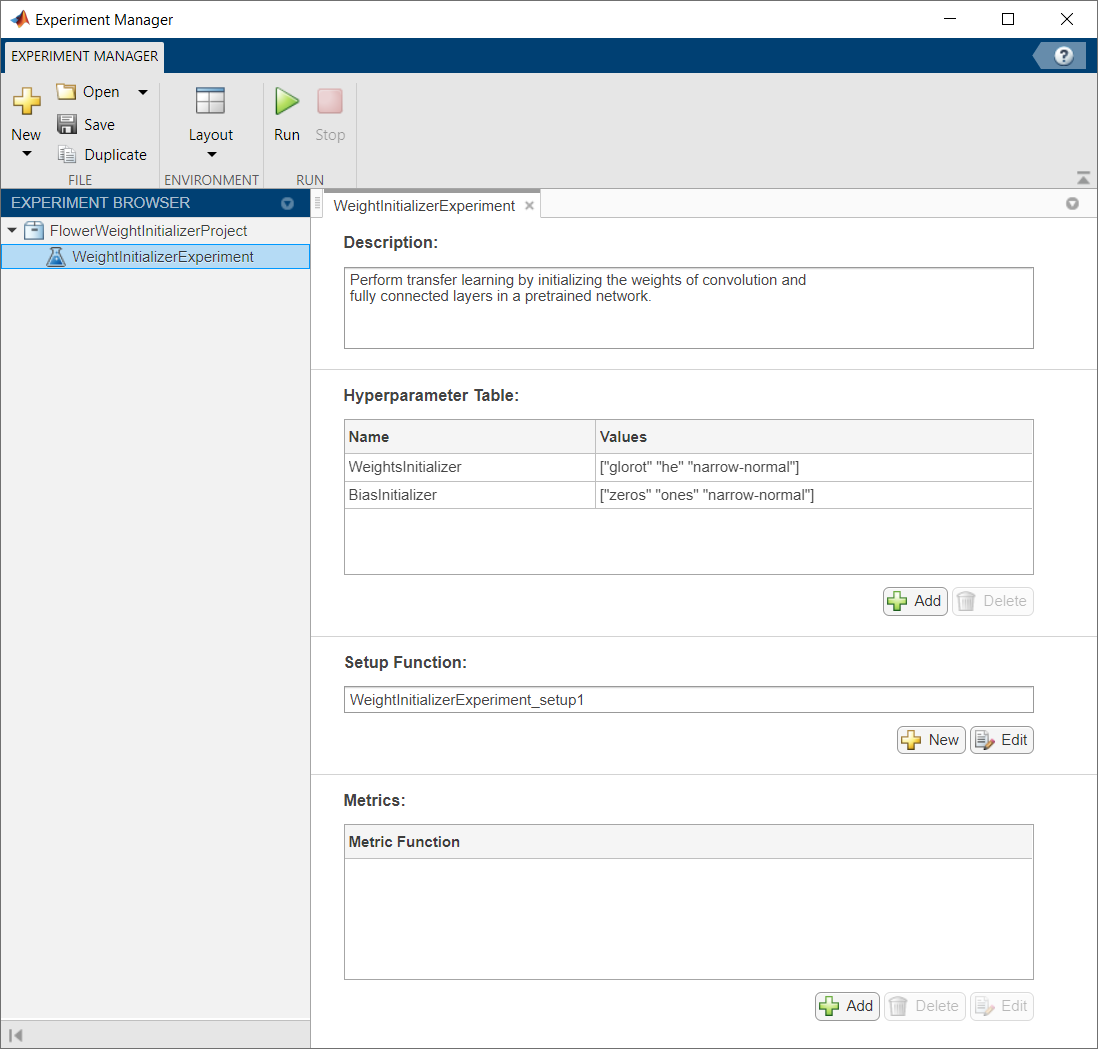
Task: Edit the setup function
Action: coord(1001,739)
